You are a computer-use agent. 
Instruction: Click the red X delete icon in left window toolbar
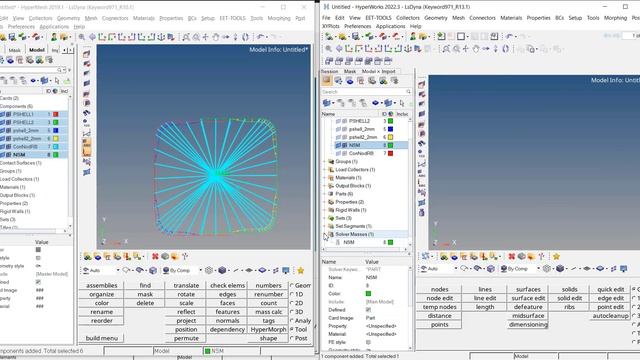(x=155, y=256)
